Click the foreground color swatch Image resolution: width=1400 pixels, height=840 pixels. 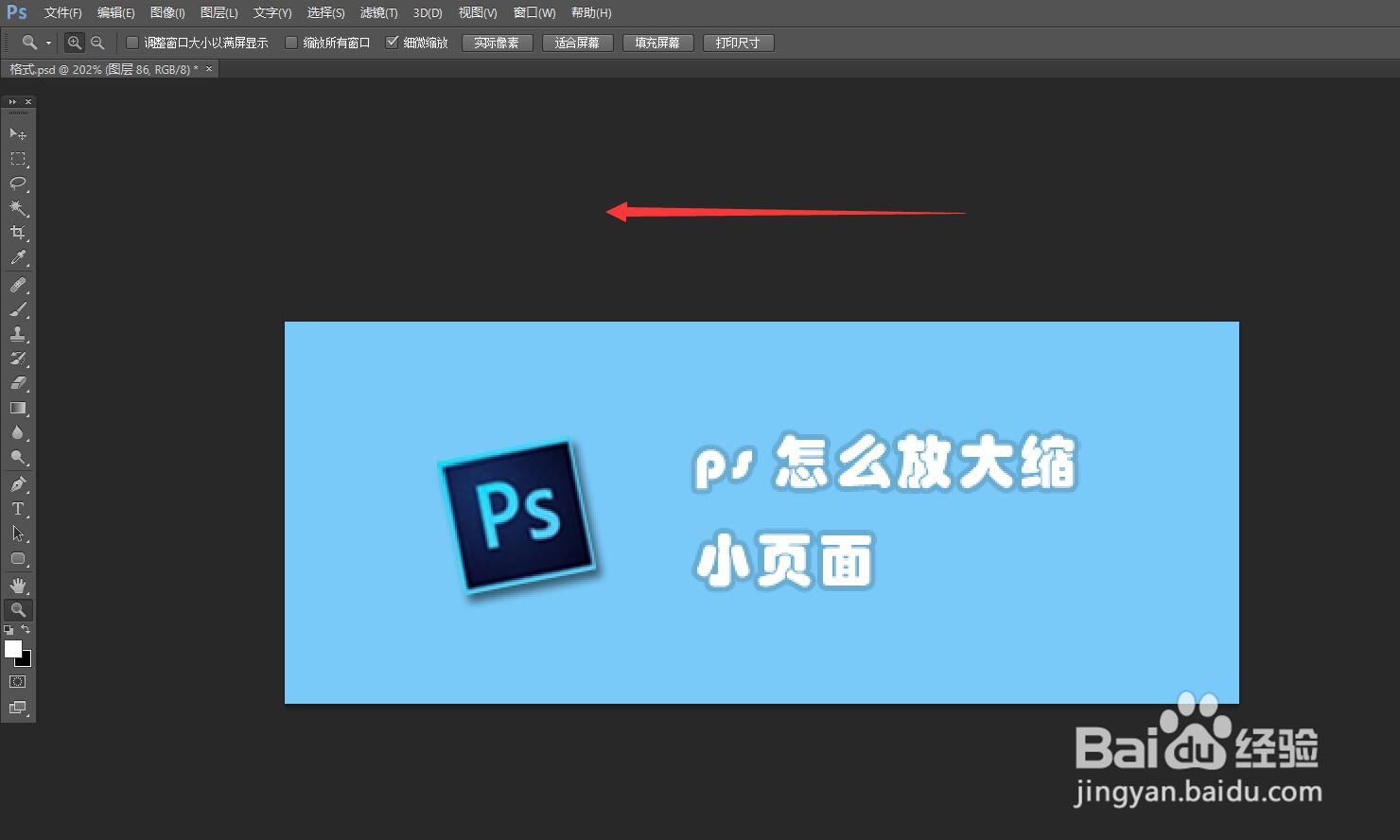click(x=13, y=651)
